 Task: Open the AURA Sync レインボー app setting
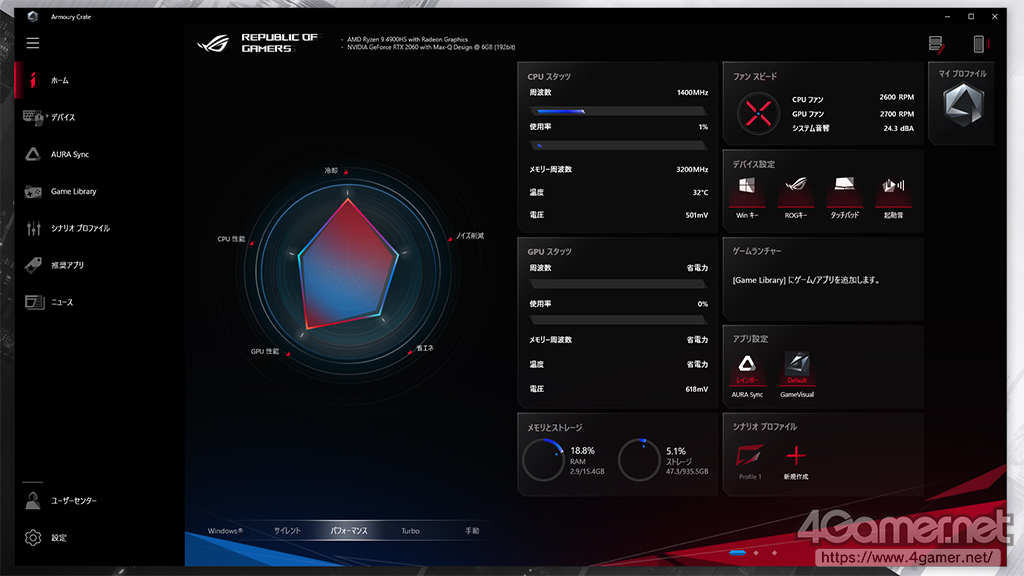[747, 375]
